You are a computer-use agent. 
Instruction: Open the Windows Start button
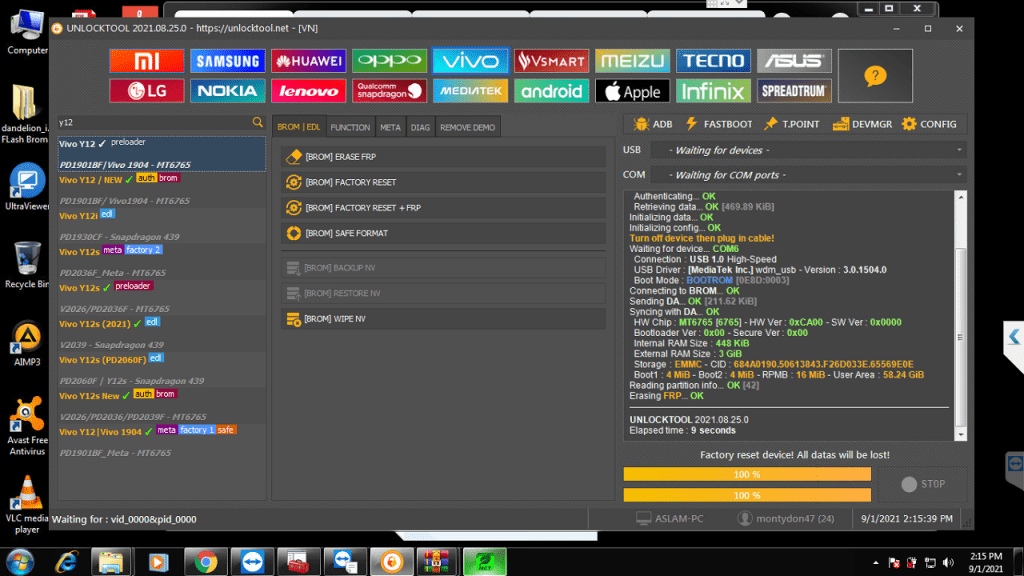coord(20,562)
